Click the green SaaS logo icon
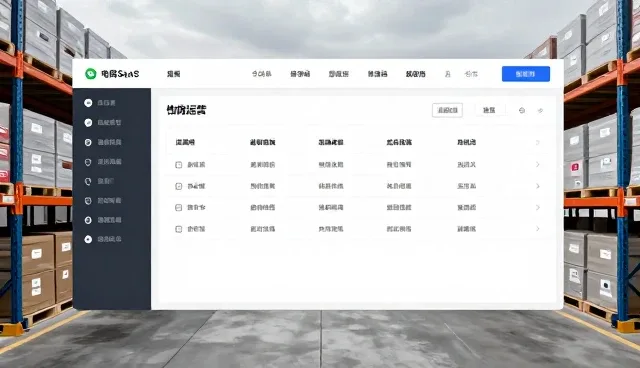Screen dimensions: 640x368 pos(90,74)
